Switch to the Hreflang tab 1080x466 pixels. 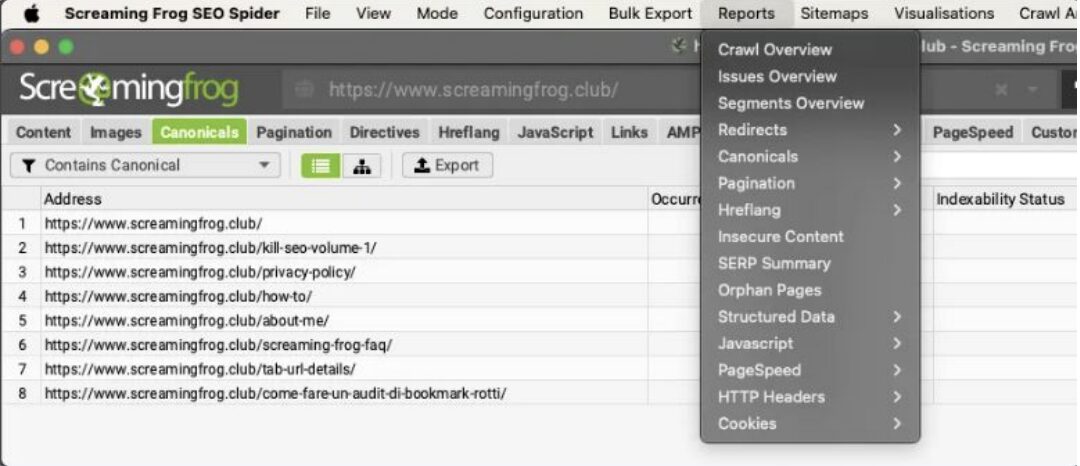click(468, 132)
